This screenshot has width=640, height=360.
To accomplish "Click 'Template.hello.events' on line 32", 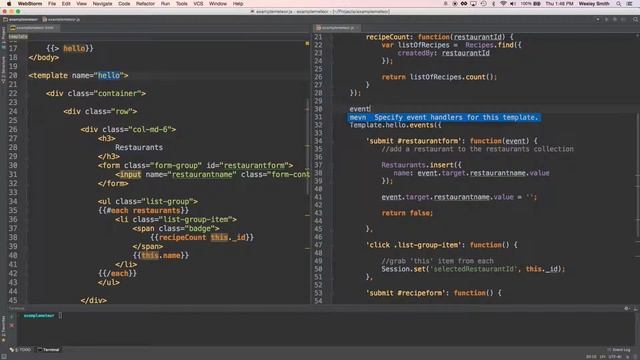I will [391, 125].
